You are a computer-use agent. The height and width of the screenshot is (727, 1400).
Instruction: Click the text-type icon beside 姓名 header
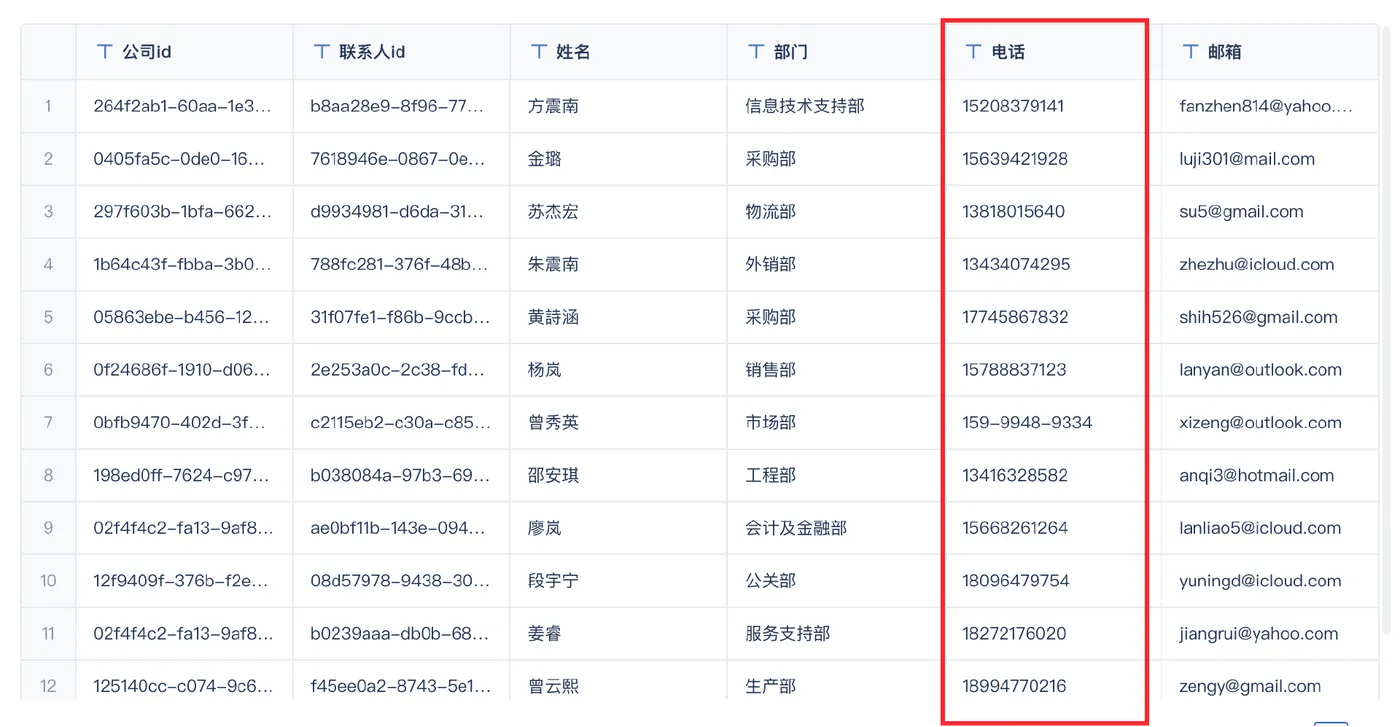coord(538,52)
